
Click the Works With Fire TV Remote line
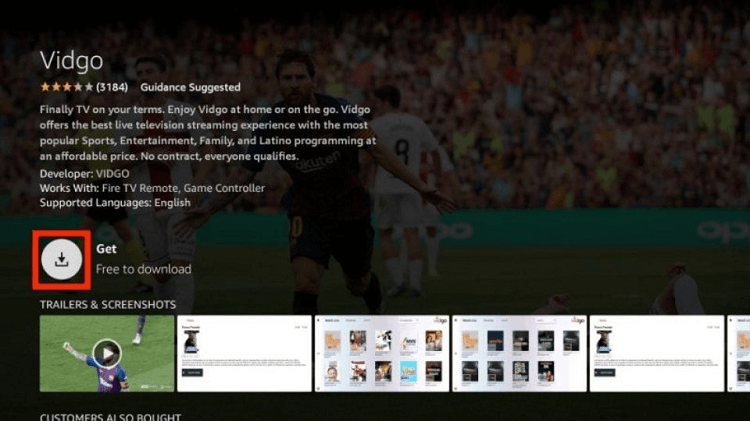click(x=152, y=188)
